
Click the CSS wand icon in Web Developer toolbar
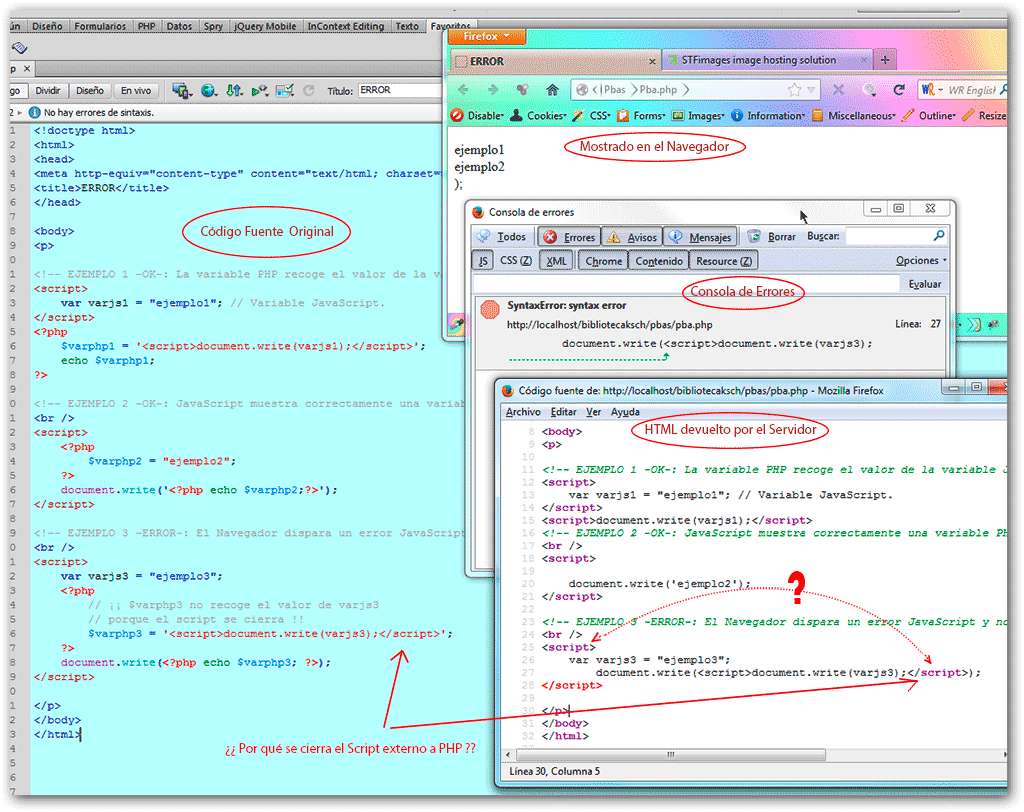[x=578, y=116]
